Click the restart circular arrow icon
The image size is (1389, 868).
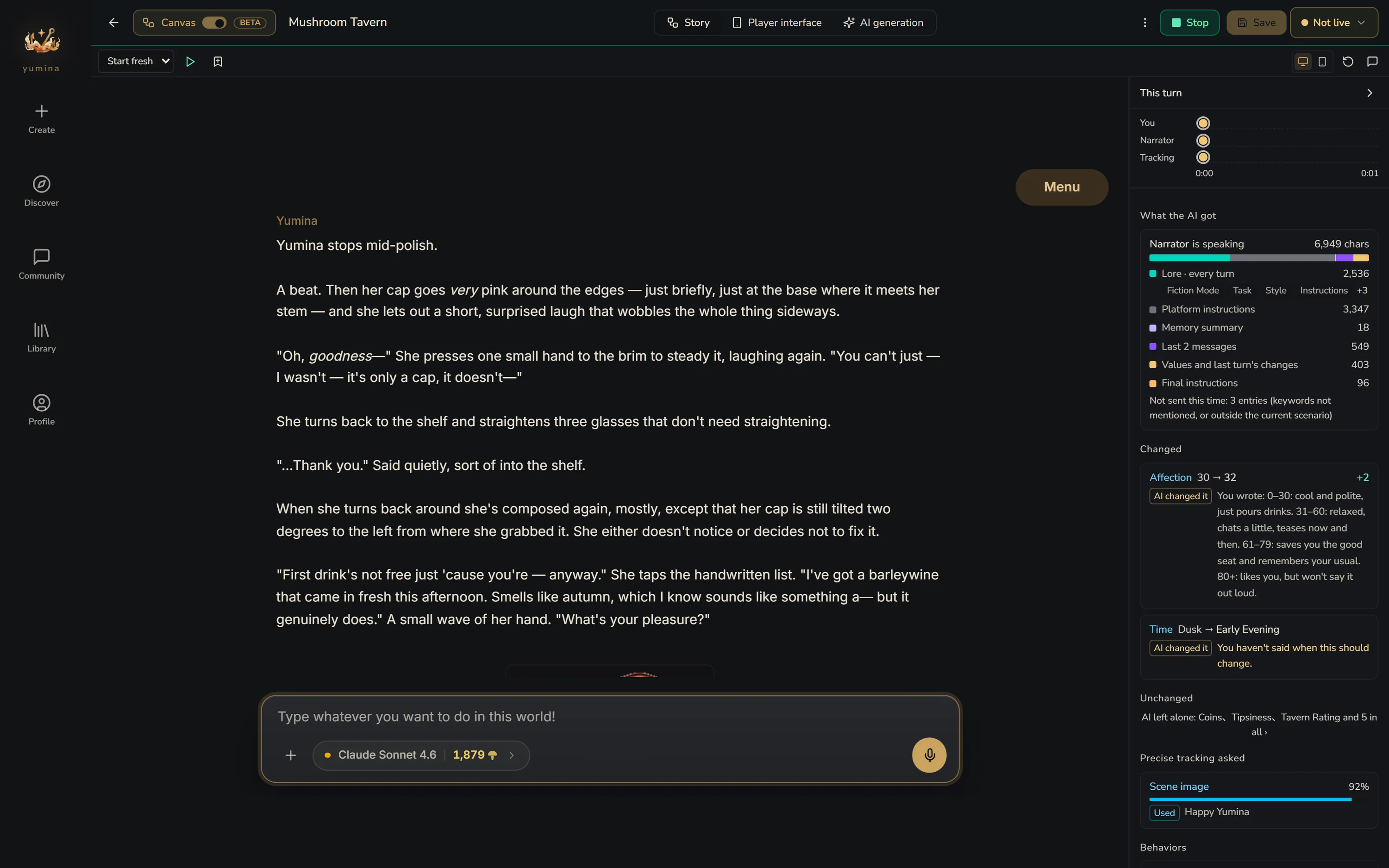[x=1348, y=62]
